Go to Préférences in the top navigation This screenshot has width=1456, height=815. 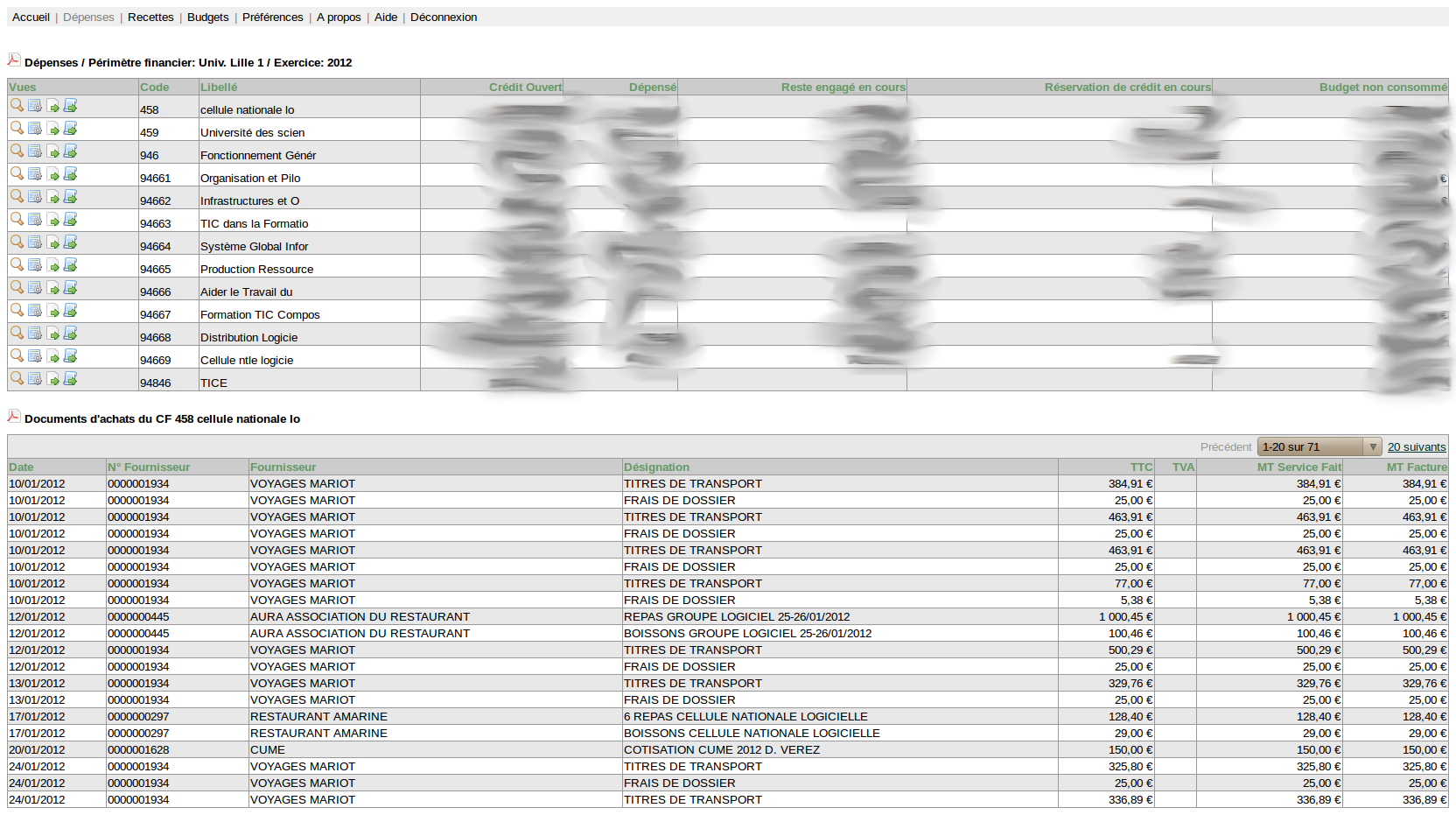click(x=272, y=18)
